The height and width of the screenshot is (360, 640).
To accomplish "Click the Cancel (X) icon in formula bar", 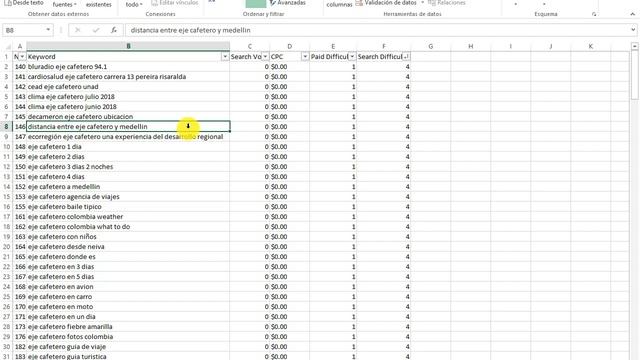I will (x=78, y=30).
